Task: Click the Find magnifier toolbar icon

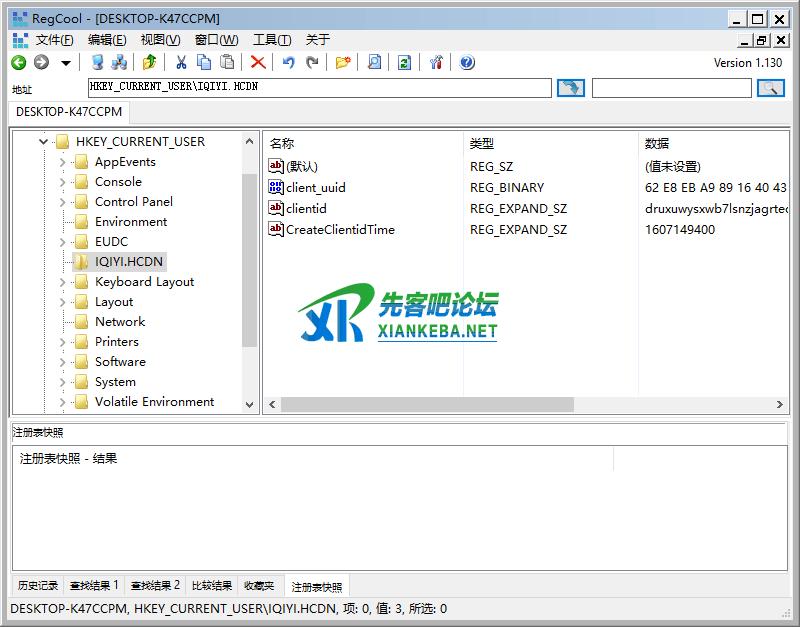Action: [374, 62]
